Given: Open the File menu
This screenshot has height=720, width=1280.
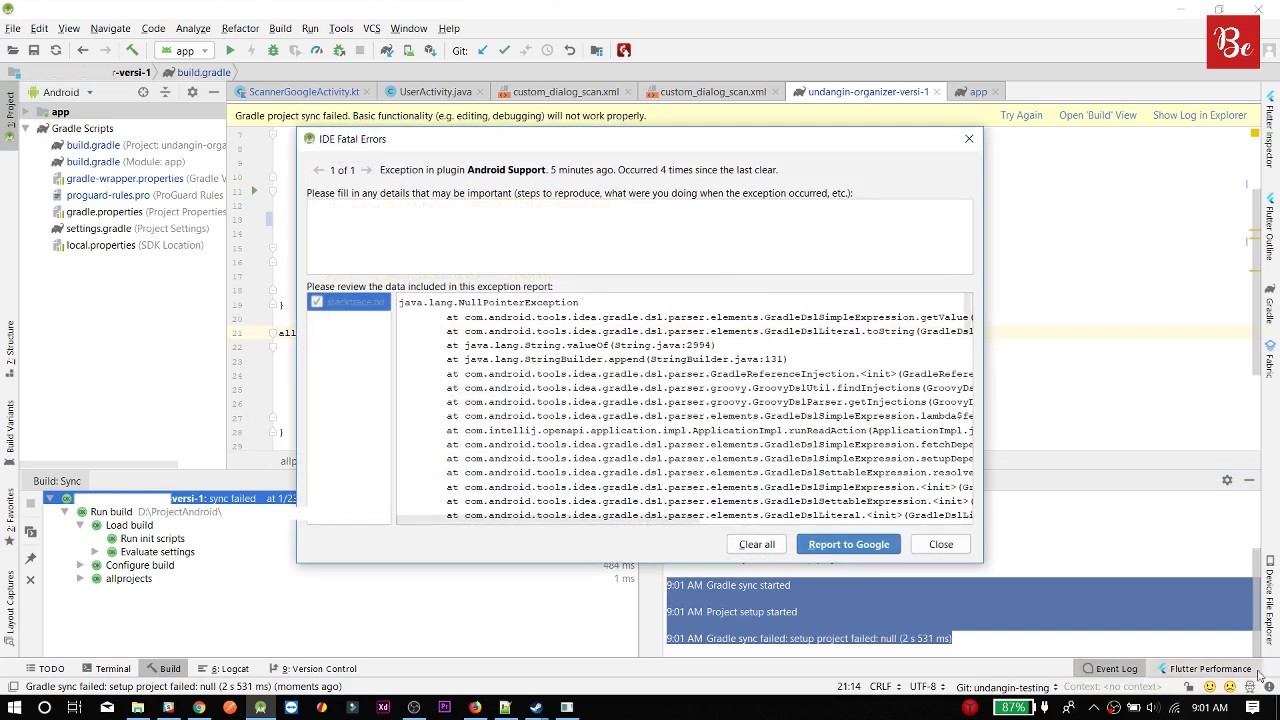Looking at the screenshot, I should [x=13, y=29].
